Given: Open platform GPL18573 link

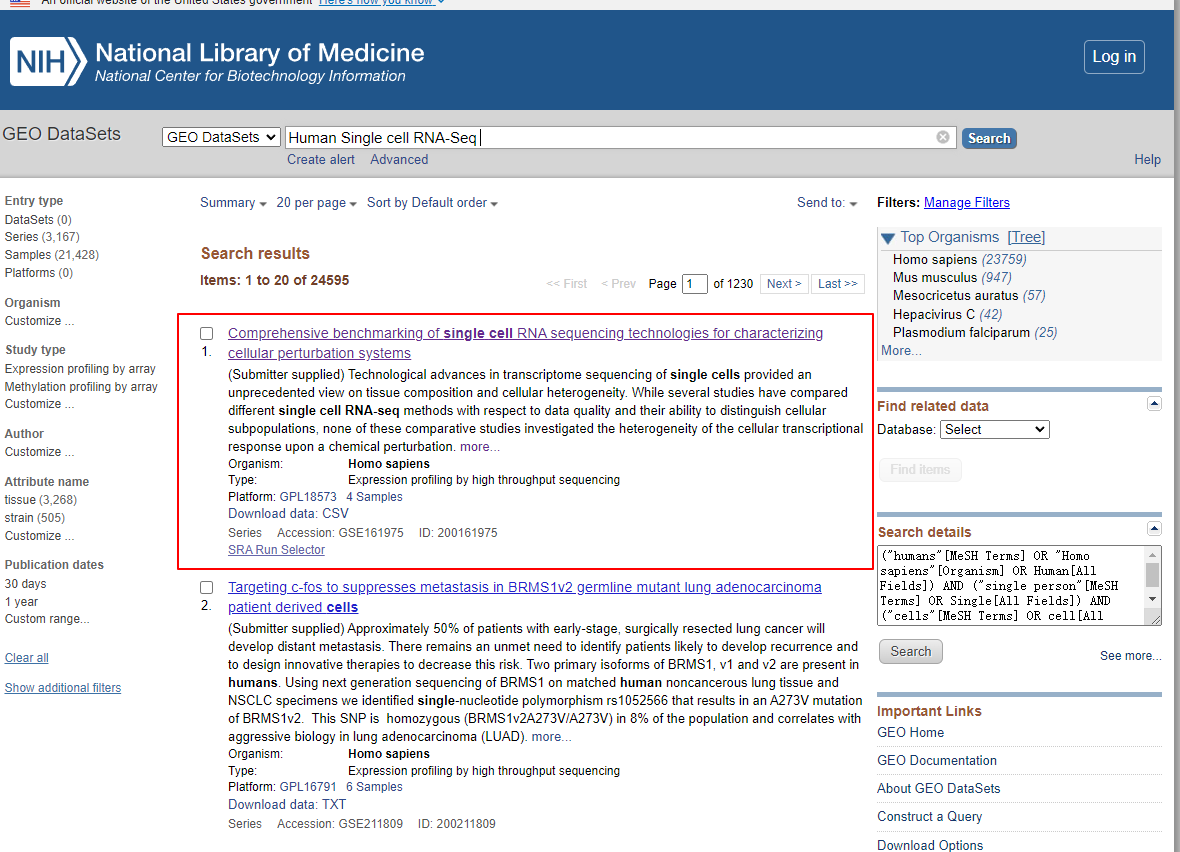Looking at the screenshot, I should [x=308, y=497].
